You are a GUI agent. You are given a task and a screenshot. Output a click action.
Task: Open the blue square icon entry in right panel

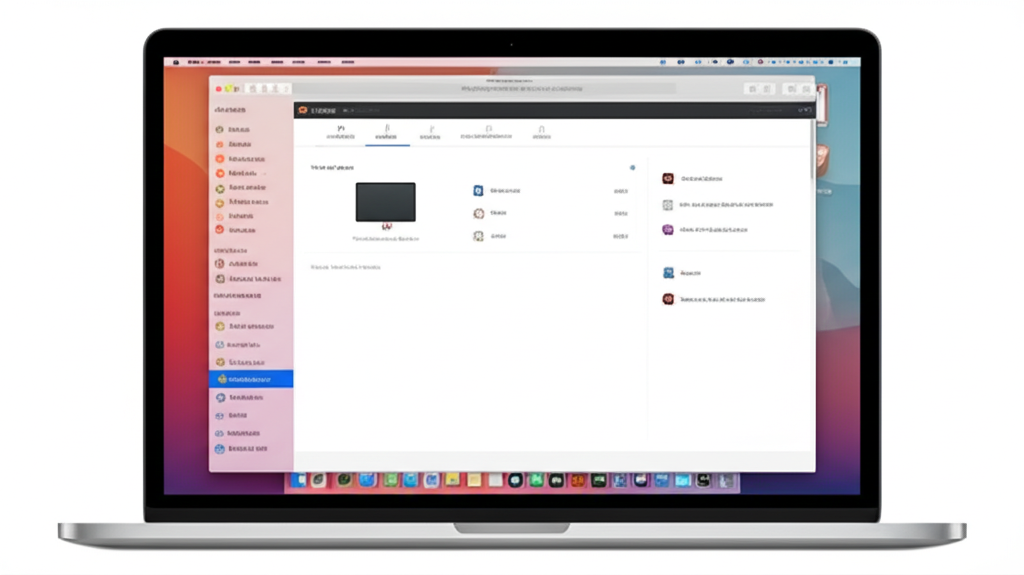(668, 273)
